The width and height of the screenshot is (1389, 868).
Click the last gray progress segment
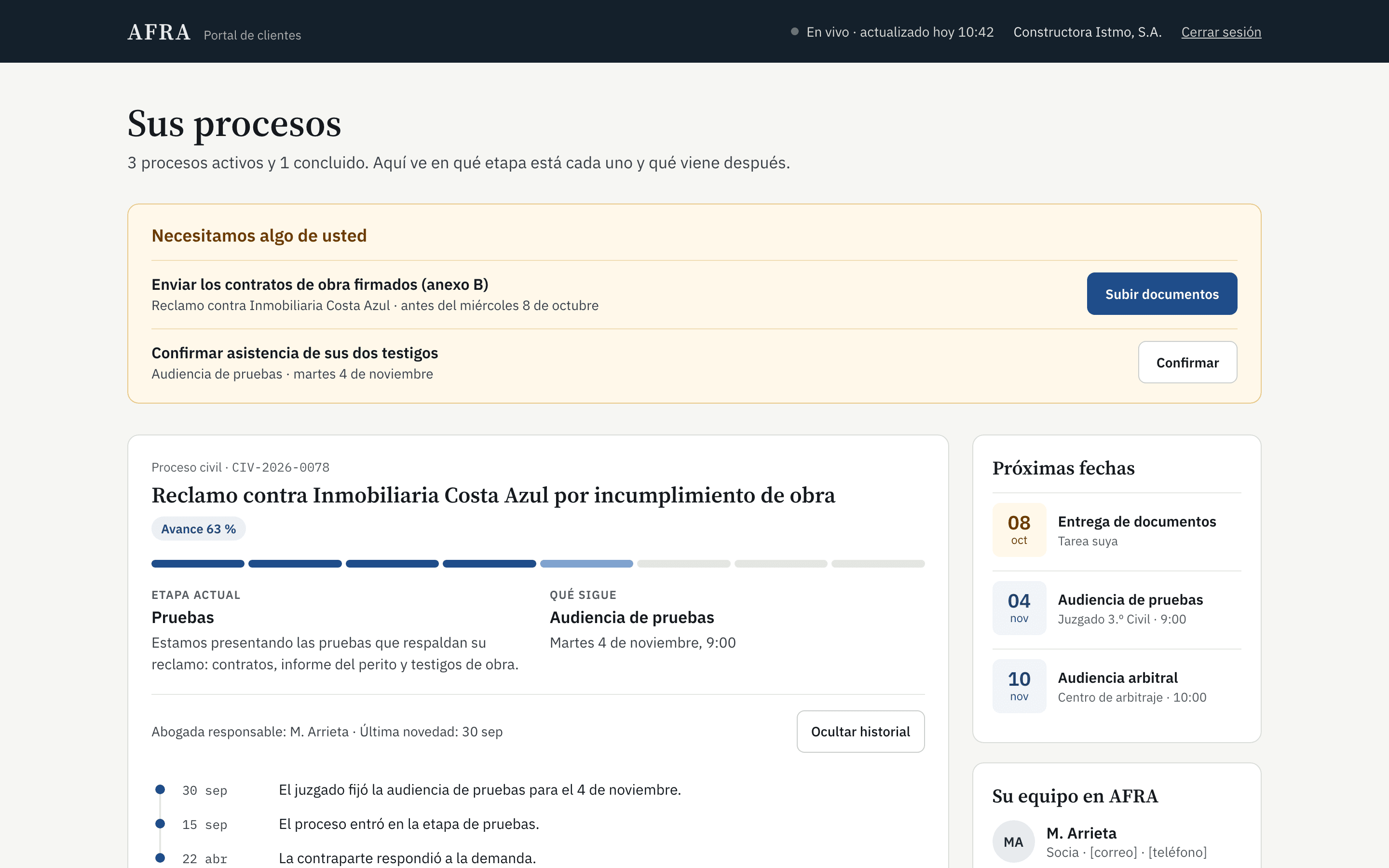(x=878, y=564)
